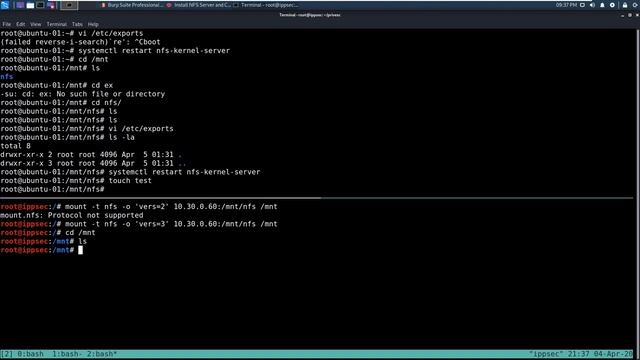Click the last 'systemctl restart nfs-kernel-server' line
Viewport: 640px width, 360px height.
pos(130,172)
